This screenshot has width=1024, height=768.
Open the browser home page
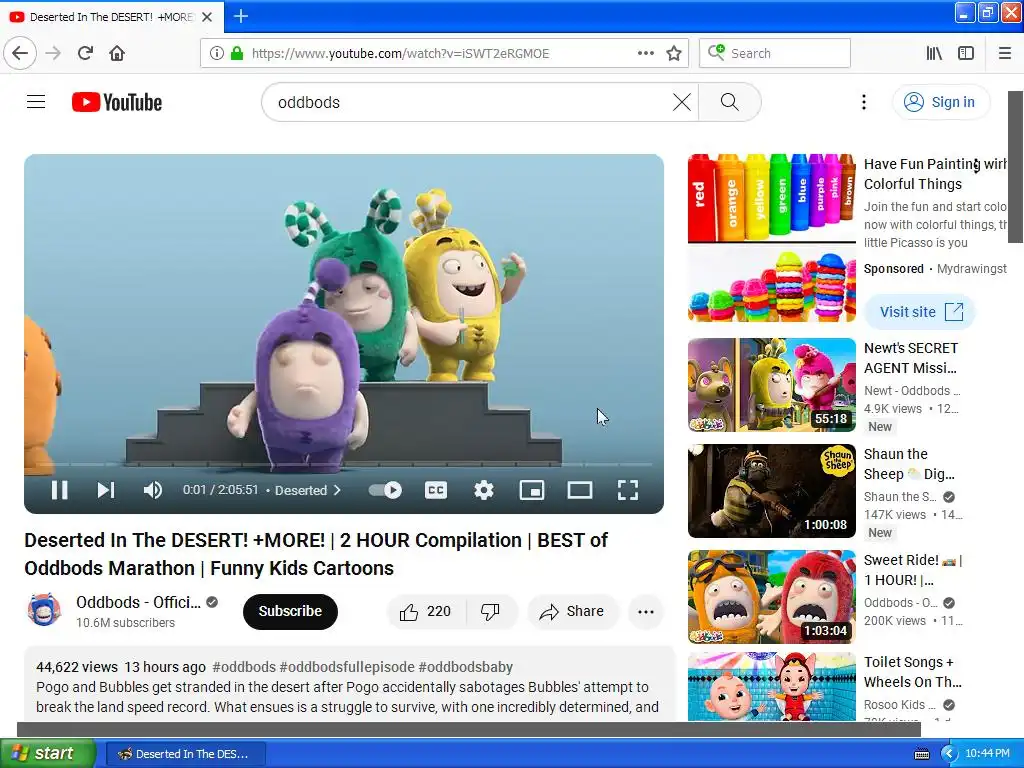pyautogui.click(x=117, y=53)
